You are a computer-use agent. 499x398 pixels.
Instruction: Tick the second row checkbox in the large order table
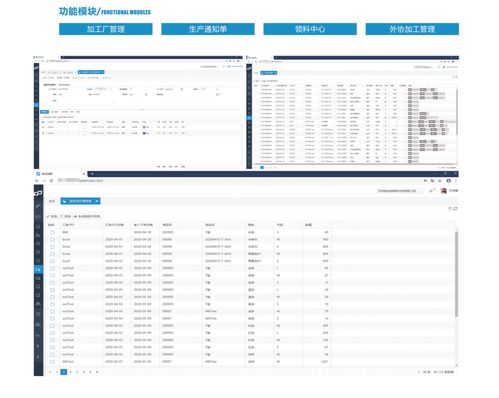coord(52,240)
